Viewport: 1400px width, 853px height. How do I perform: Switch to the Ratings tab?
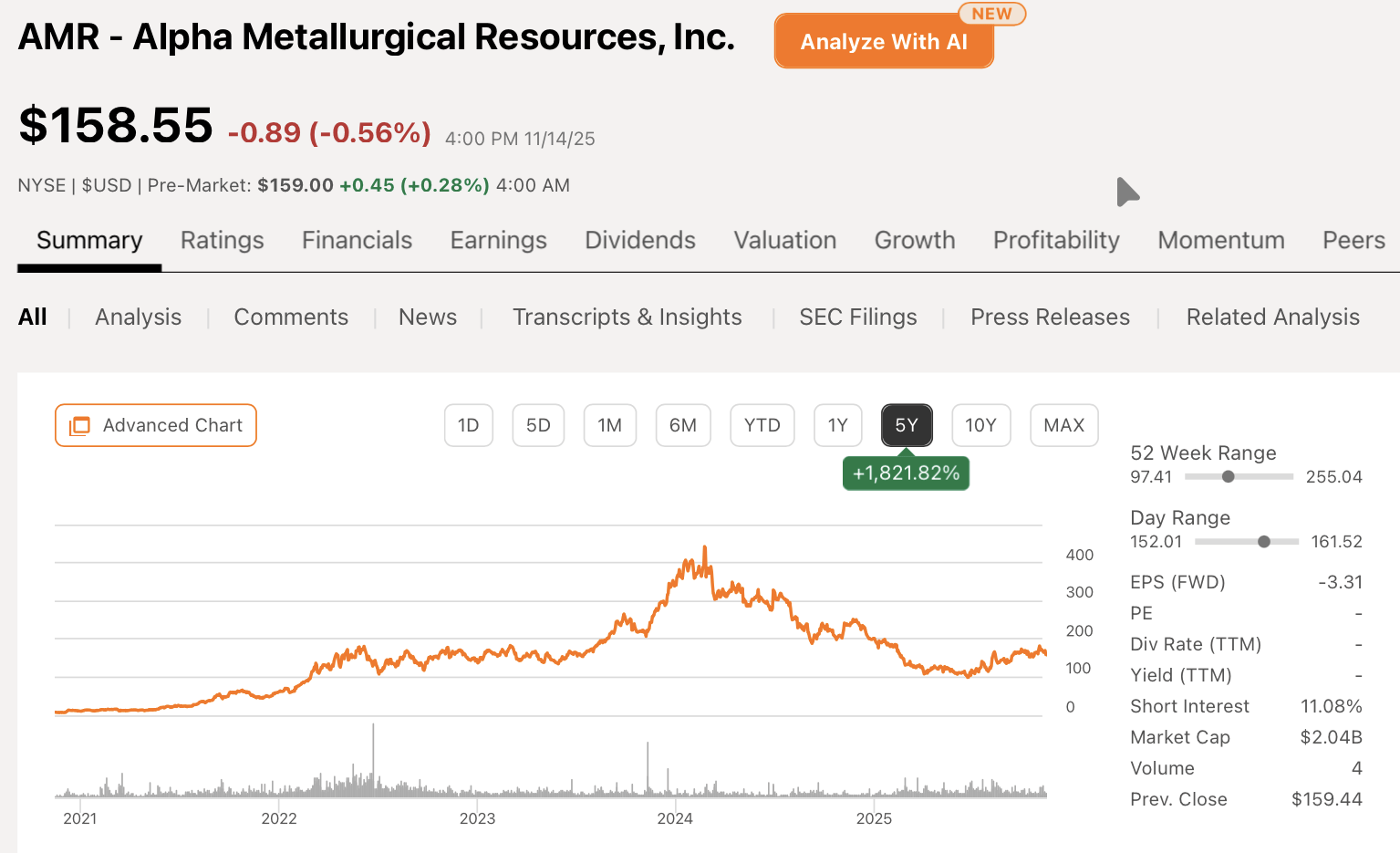pos(222,240)
